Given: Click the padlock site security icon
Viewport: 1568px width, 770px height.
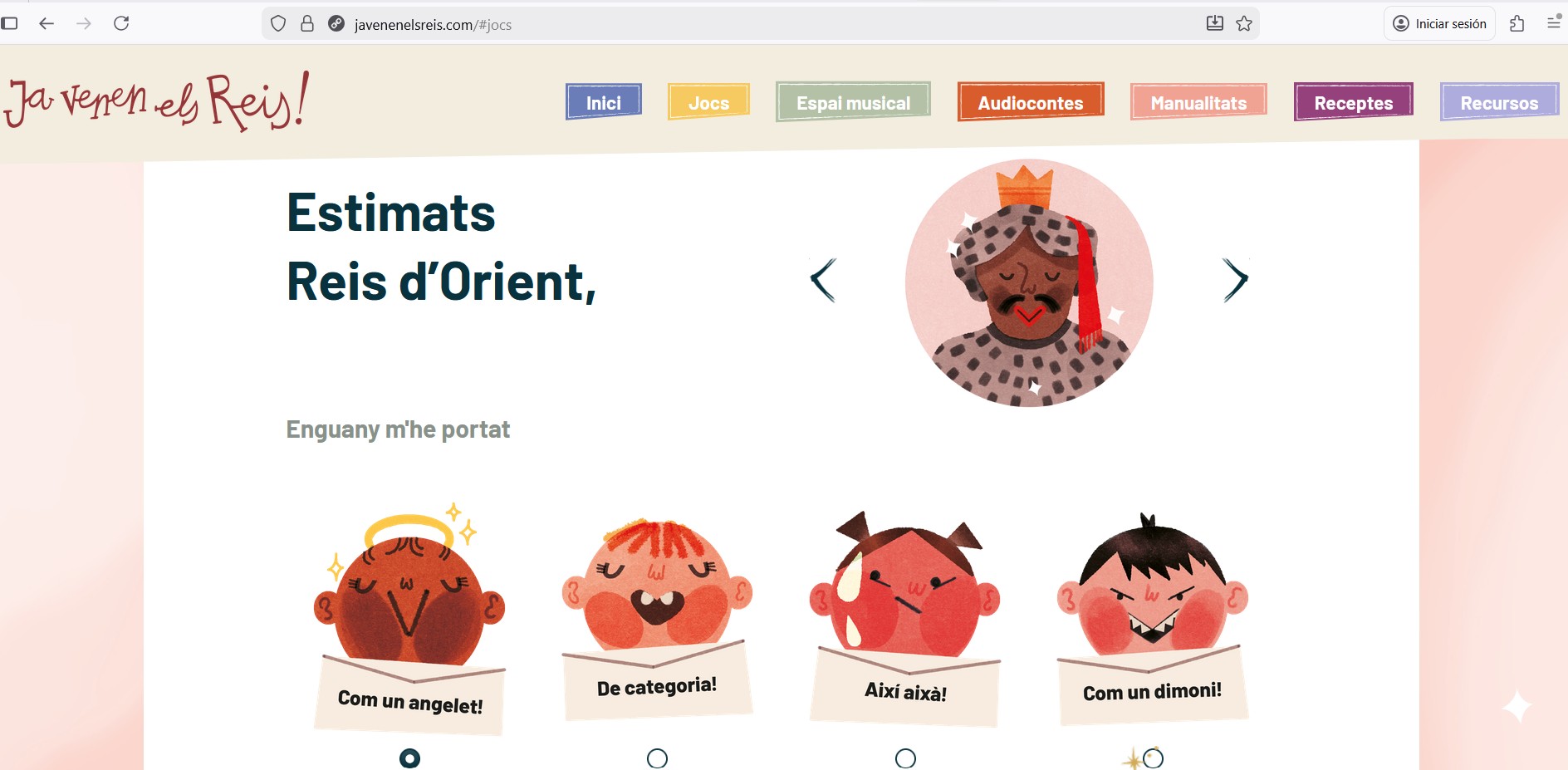Looking at the screenshot, I should click(307, 23).
